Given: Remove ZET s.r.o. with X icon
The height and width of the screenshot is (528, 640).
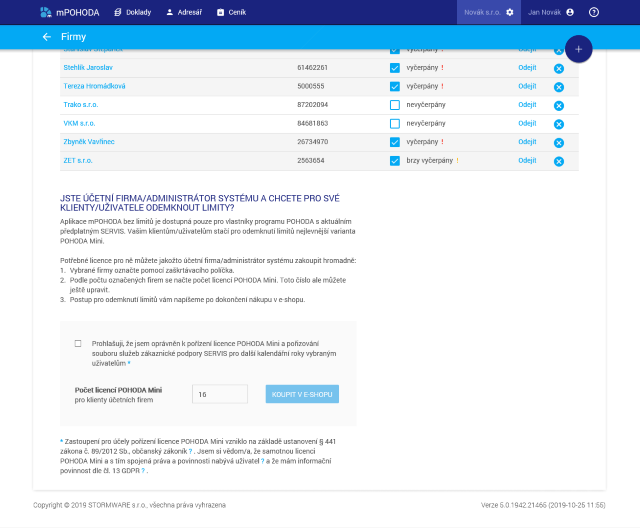Looking at the screenshot, I should (x=559, y=161).
